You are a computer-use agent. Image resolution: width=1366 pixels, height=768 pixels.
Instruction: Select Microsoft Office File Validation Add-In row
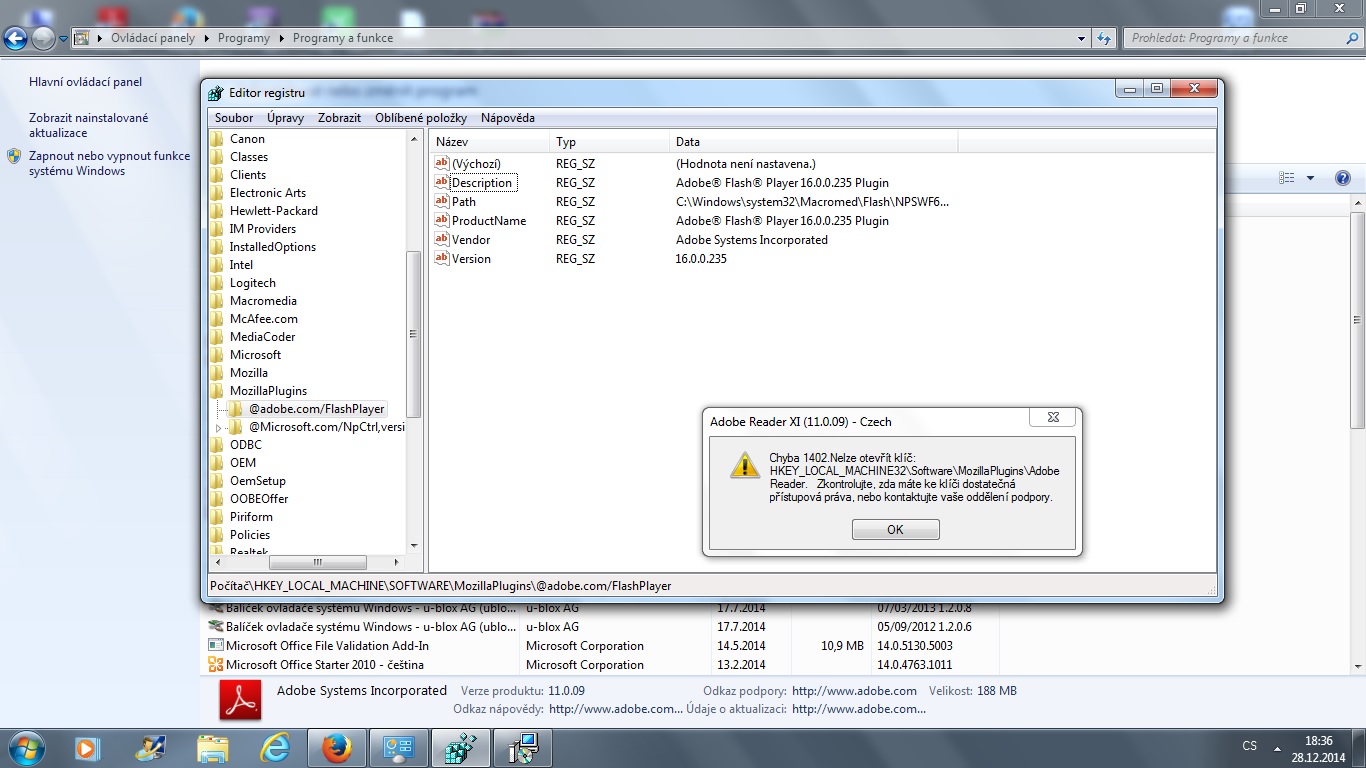(603, 646)
